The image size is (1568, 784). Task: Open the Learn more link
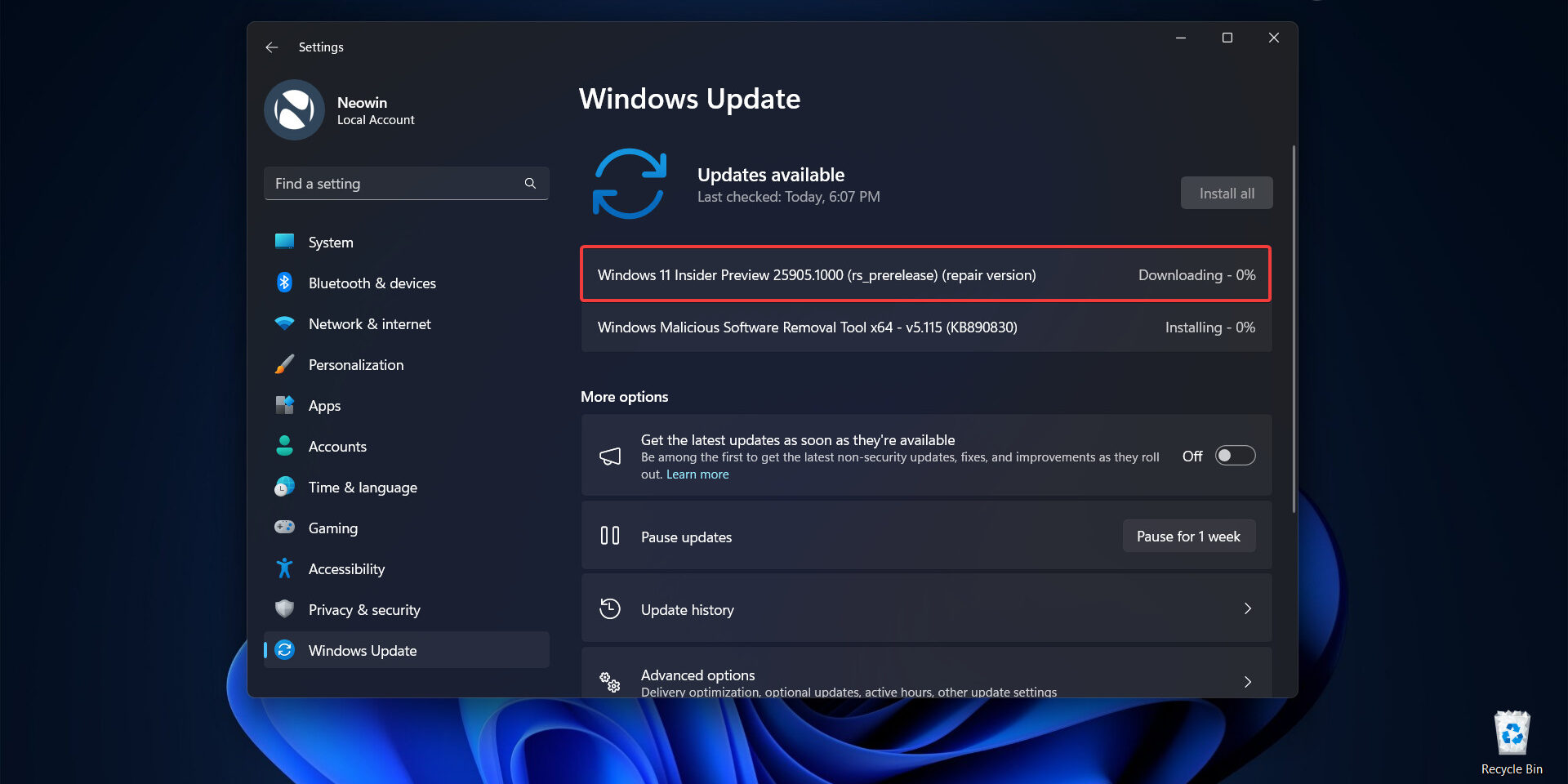click(x=697, y=474)
